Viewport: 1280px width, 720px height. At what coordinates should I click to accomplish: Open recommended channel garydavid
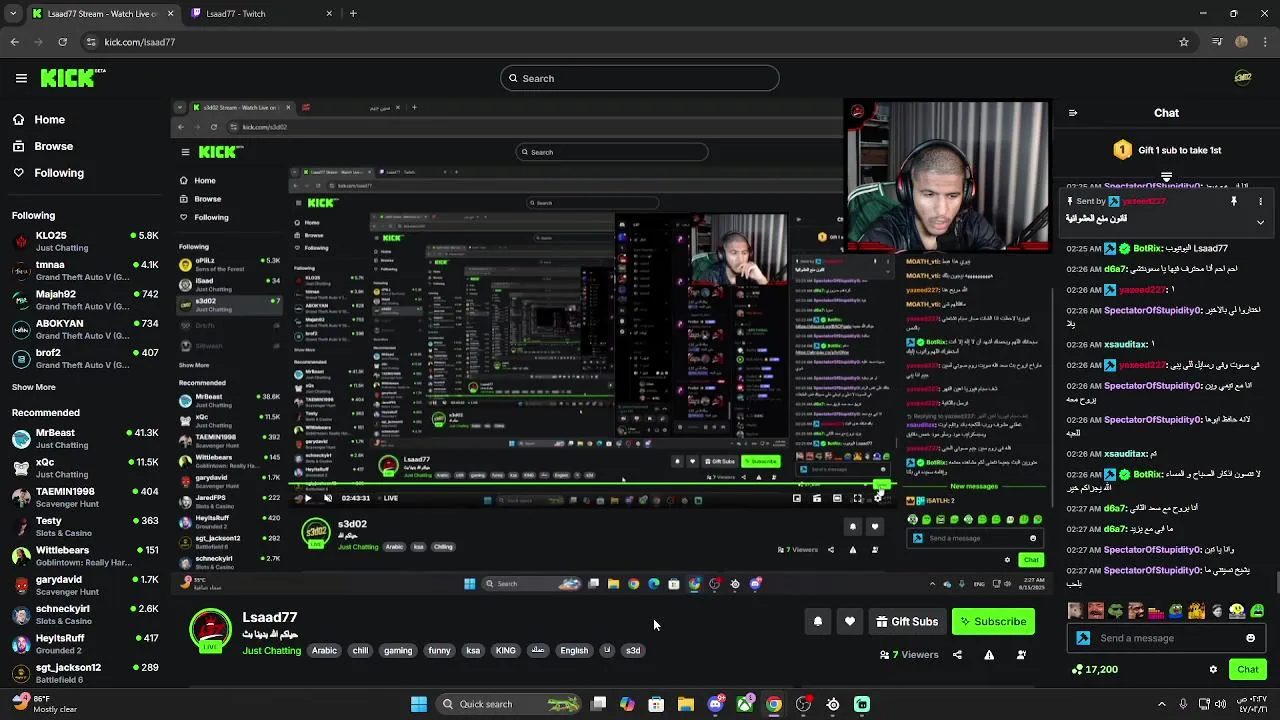pyautogui.click(x=85, y=585)
